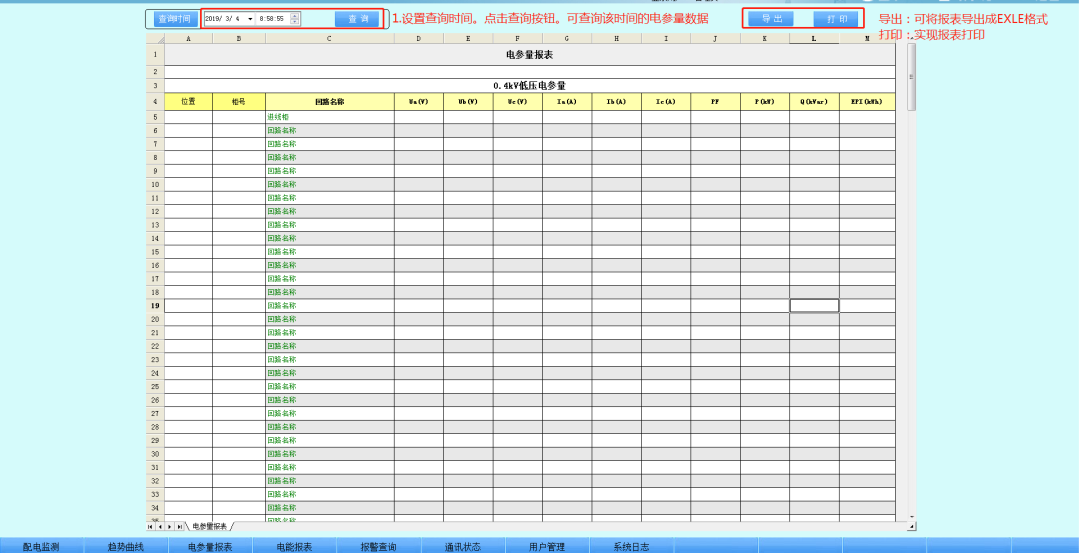This screenshot has height=553, width=1080.
Task: Click the Ua(V) header cell
Action: 419,102
